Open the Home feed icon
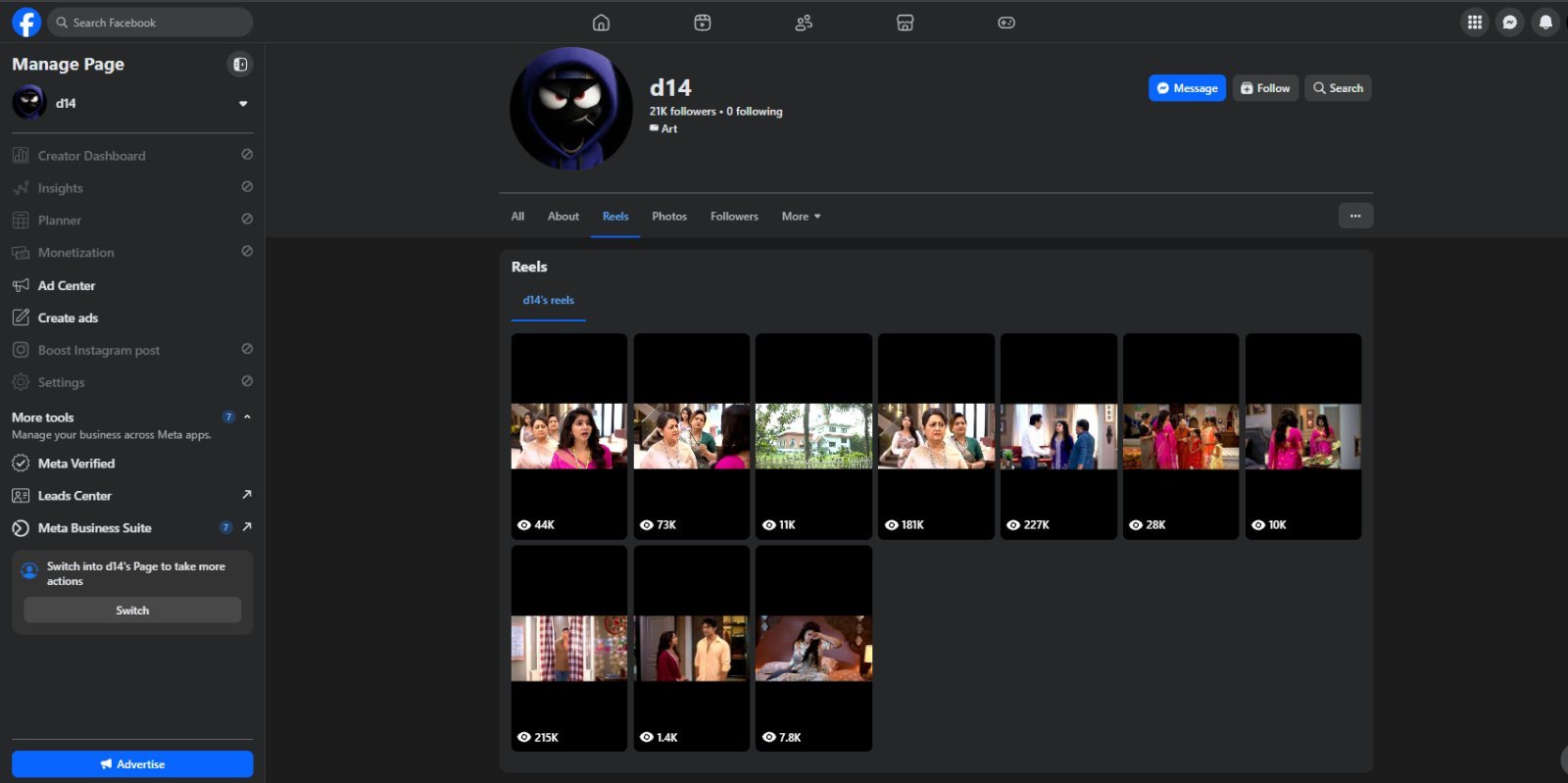This screenshot has height=783, width=1568. [601, 23]
